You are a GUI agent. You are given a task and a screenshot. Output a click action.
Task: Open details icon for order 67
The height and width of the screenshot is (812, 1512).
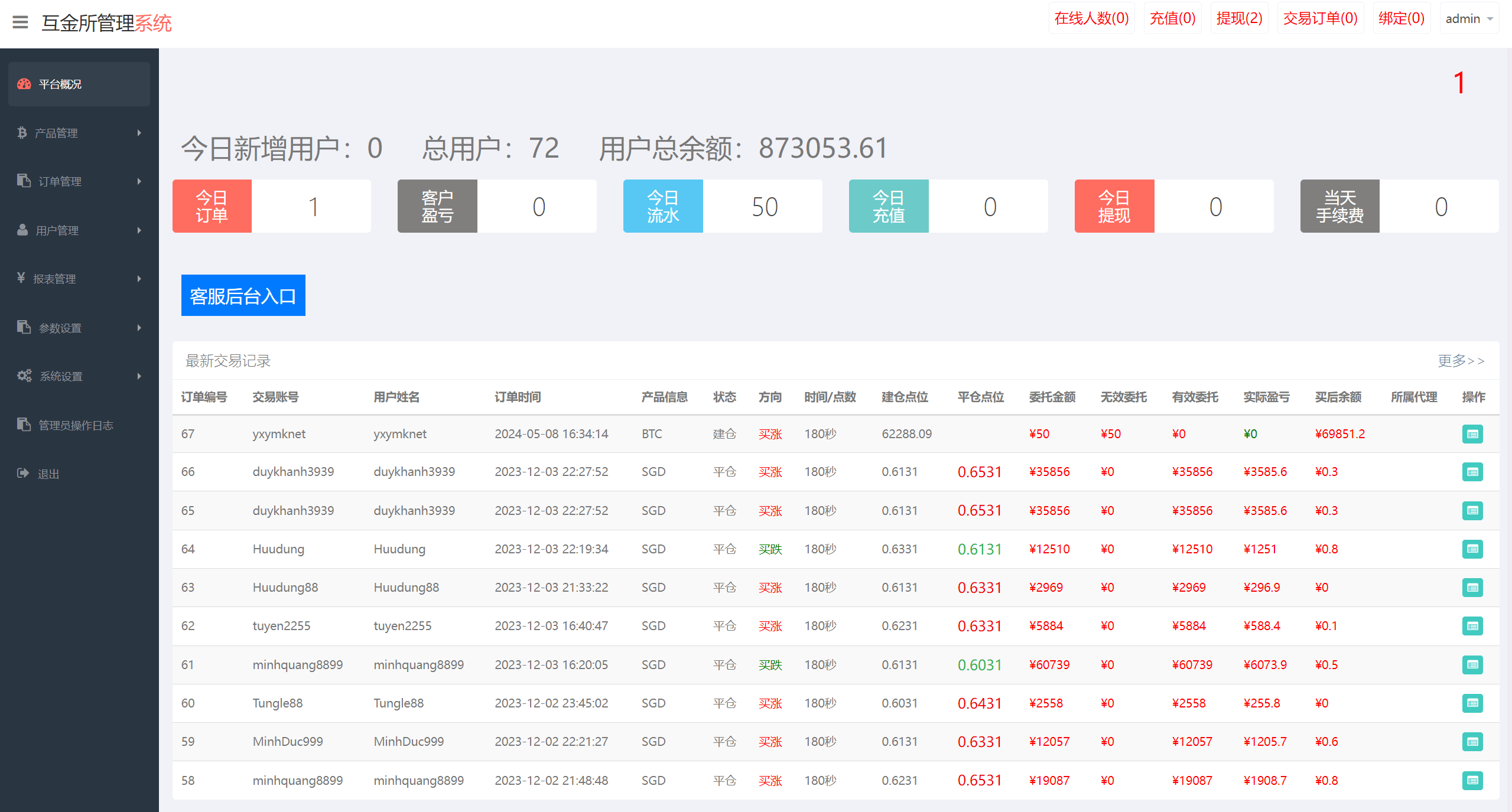[x=1472, y=434]
